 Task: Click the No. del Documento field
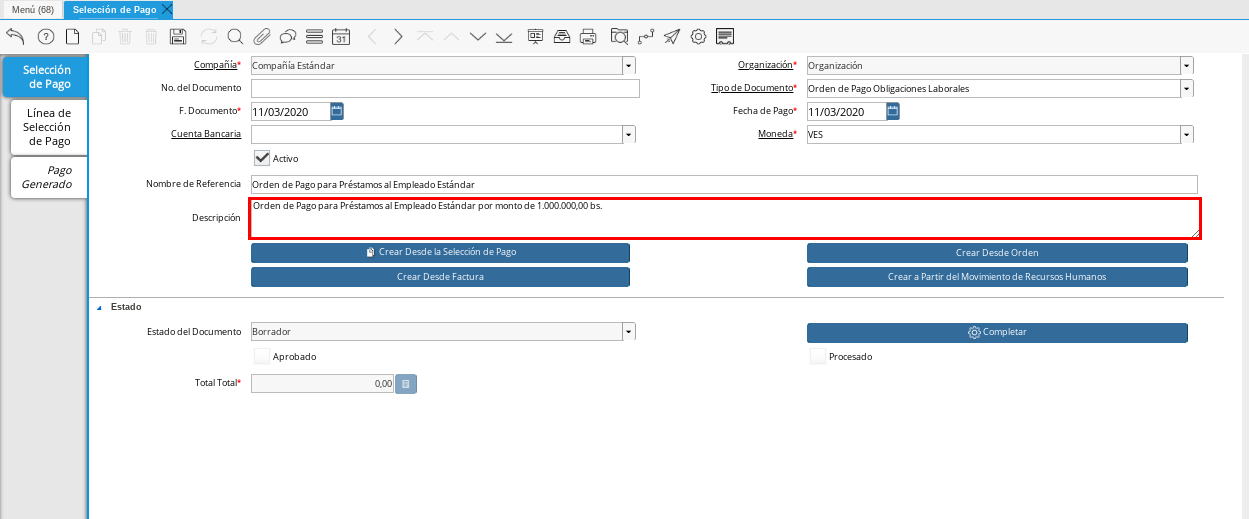point(445,88)
